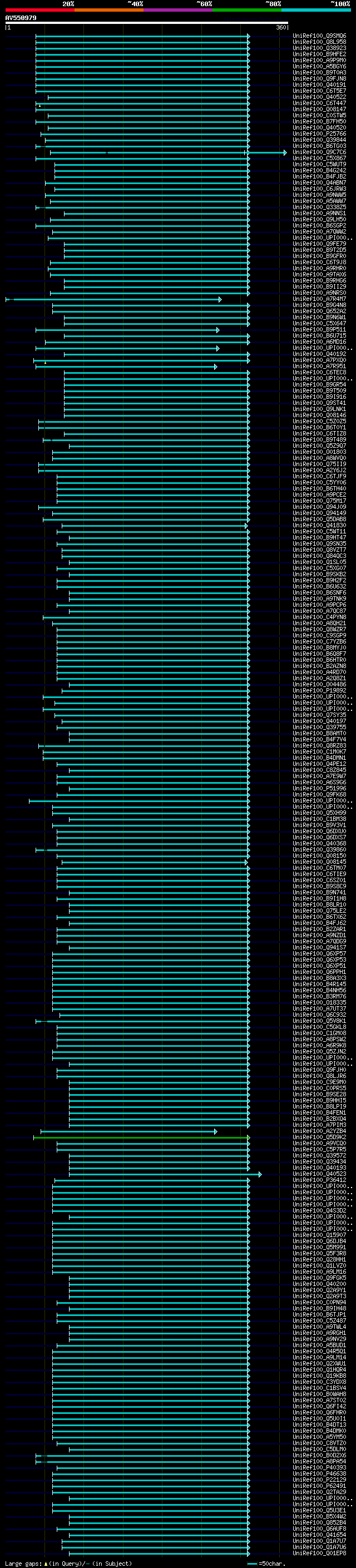The width and height of the screenshot is (356, 1568).
Task: Open hit UniRef100_Q40191
Action: click(x=319, y=85)
